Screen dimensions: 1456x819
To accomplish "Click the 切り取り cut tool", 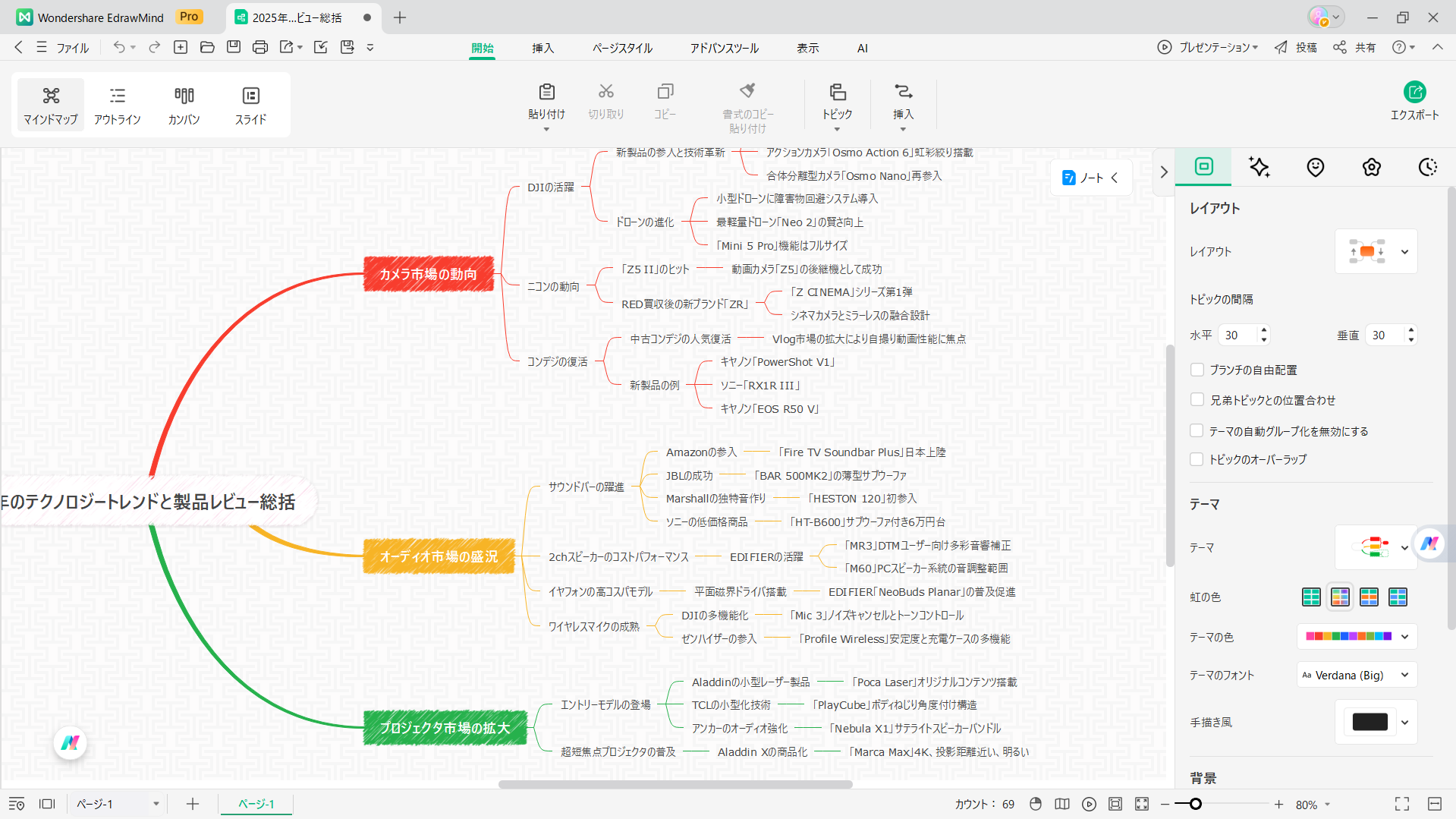I will [x=605, y=102].
